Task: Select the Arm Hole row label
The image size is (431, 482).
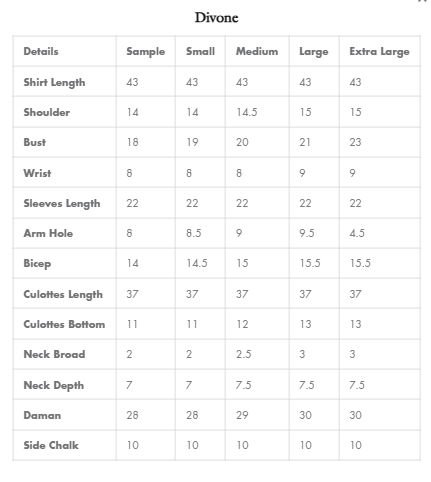Action: 48,233
